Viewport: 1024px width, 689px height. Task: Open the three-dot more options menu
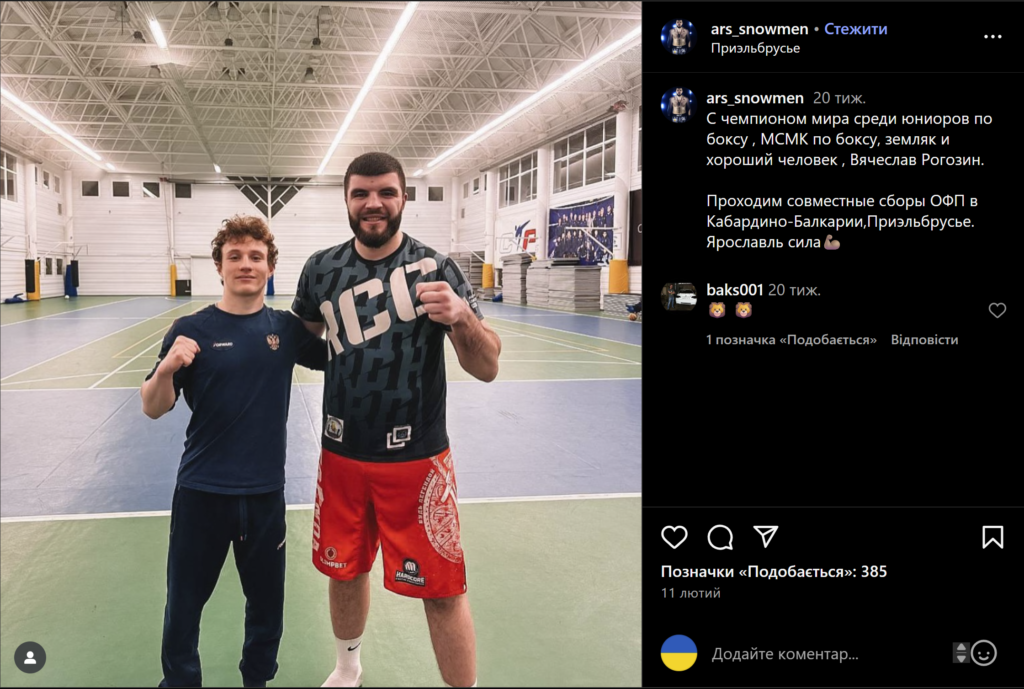click(993, 37)
